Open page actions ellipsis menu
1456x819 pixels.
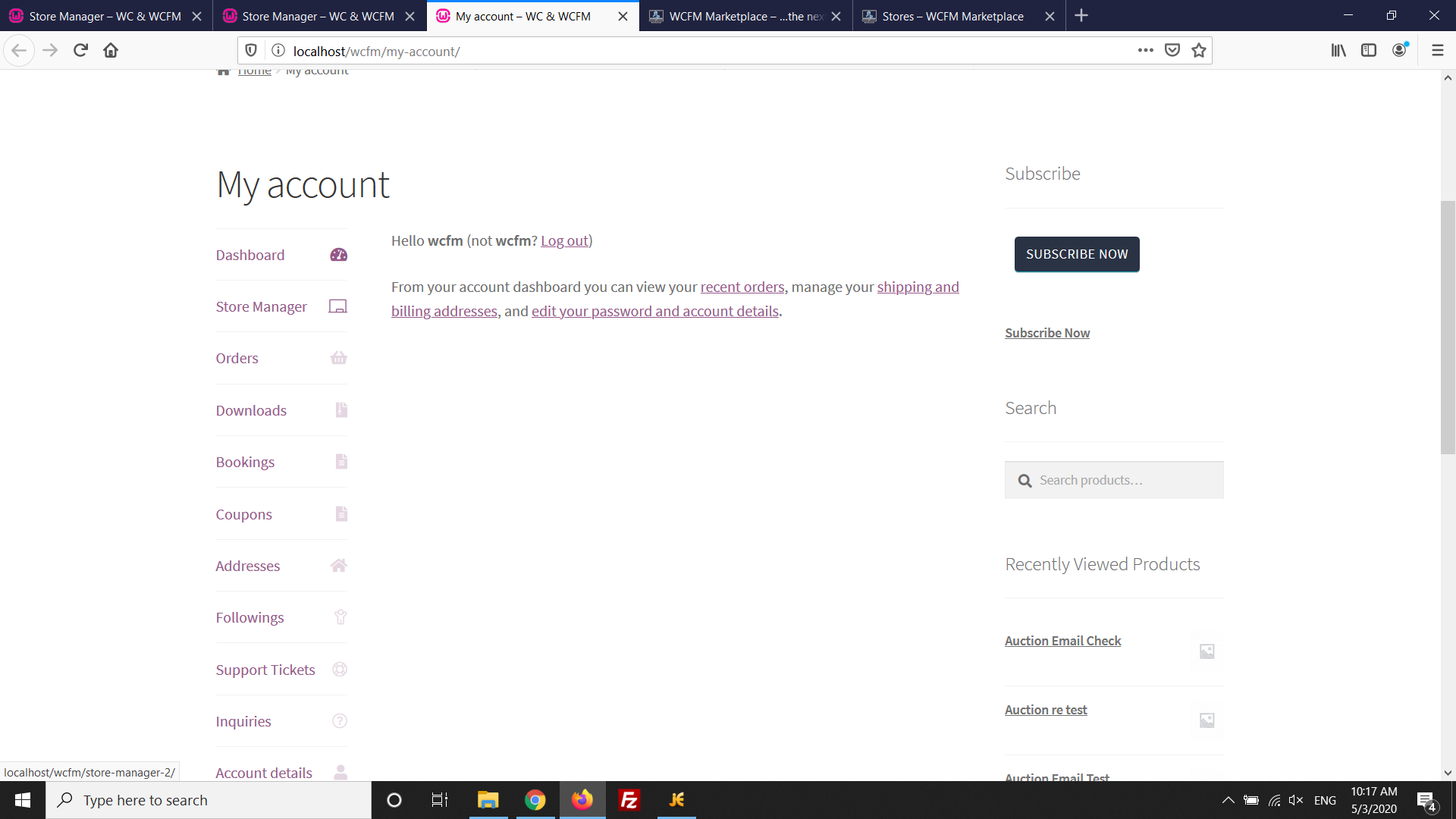(1146, 51)
